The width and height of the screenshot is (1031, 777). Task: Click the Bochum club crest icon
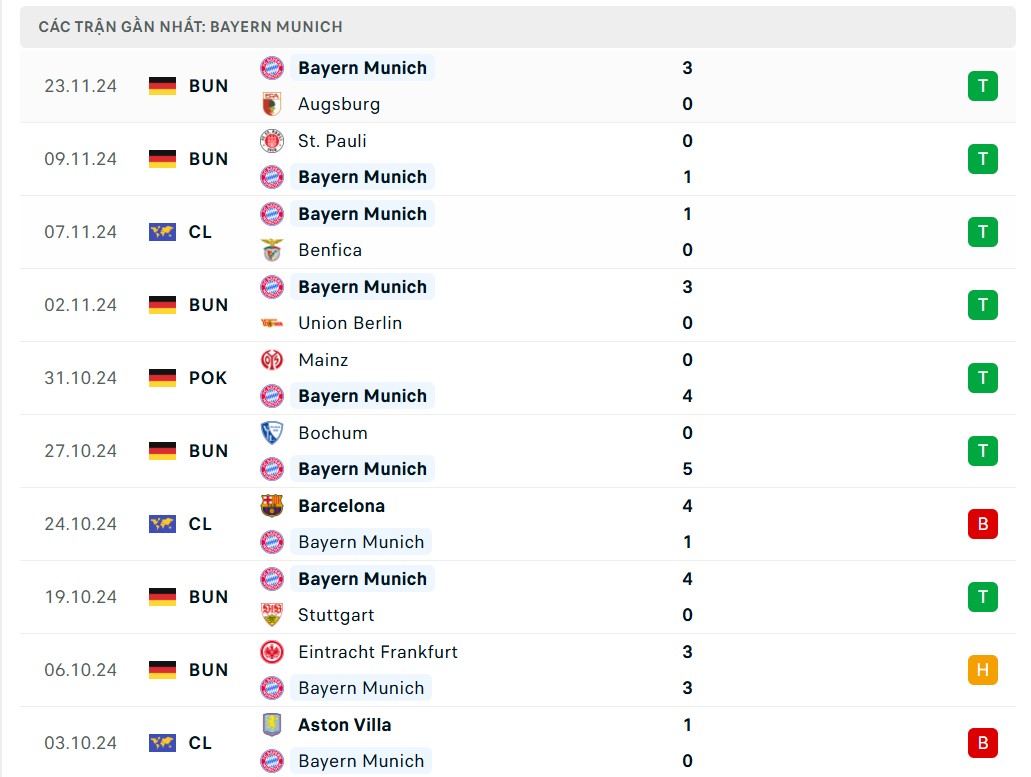click(x=272, y=433)
